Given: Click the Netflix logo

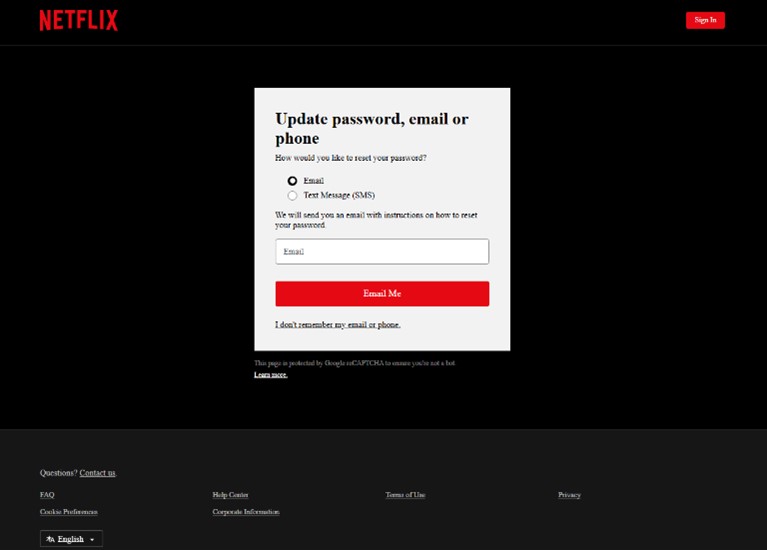Looking at the screenshot, I should 78,20.
